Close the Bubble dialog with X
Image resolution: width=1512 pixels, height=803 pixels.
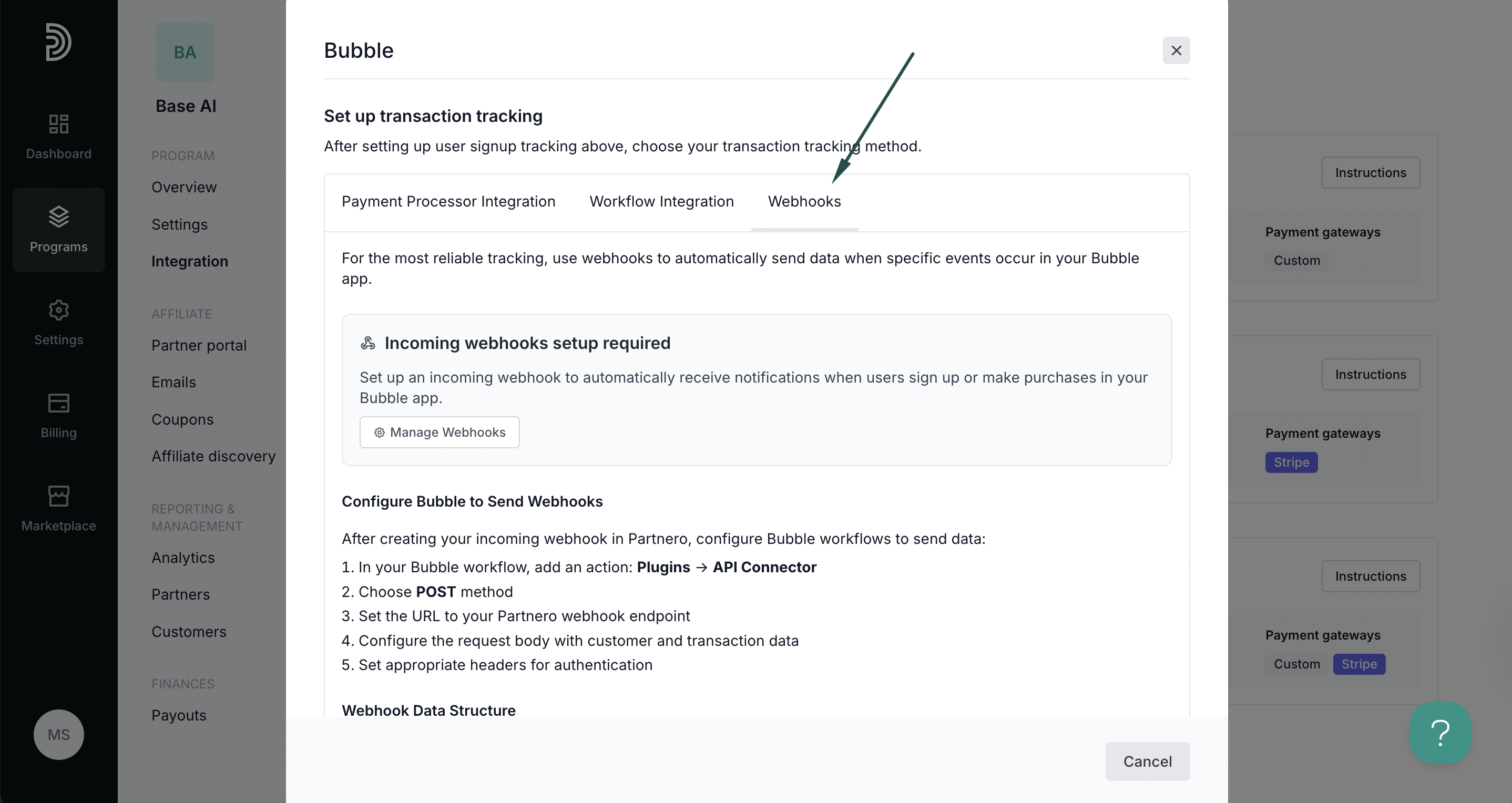pos(1176,50)
